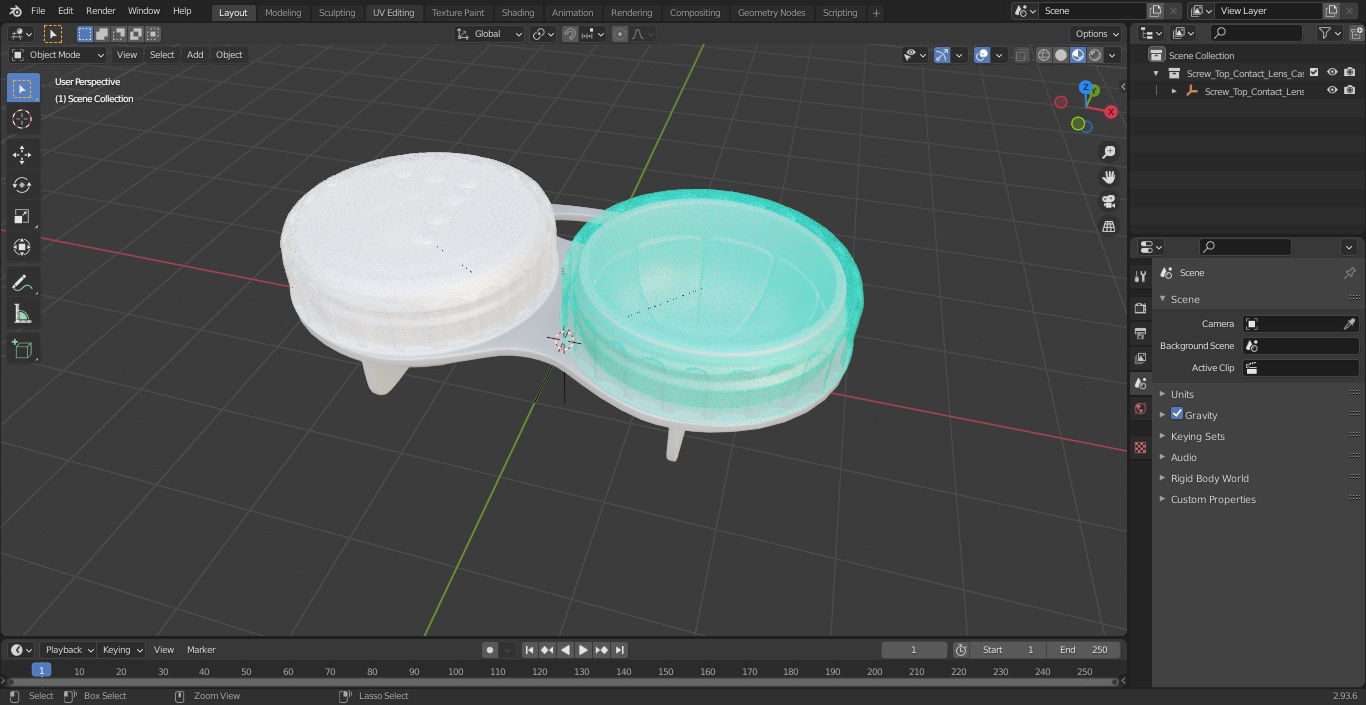Expand the Keying Sets panel
The height and width of the screenshot is (705, 1366).
click(x=1197, y=436)
